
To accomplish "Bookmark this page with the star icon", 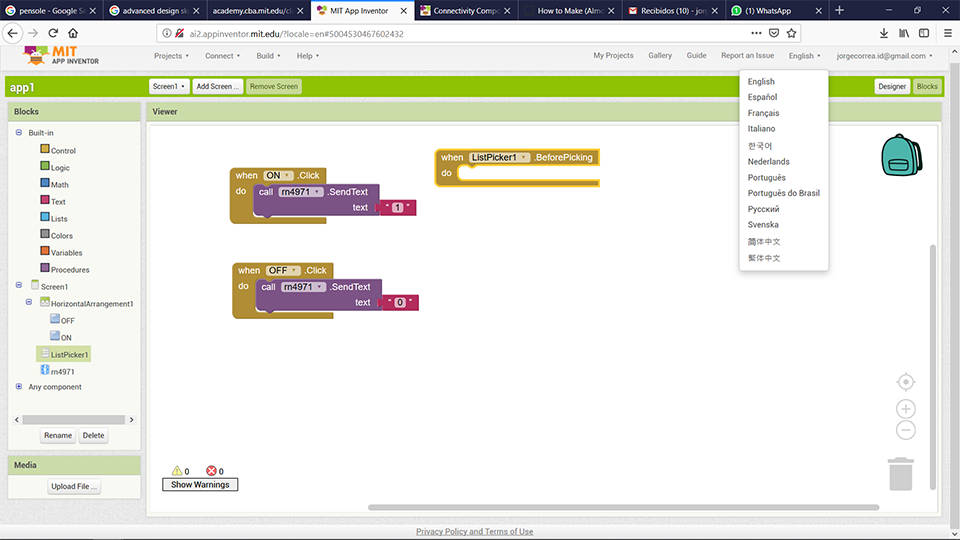I will (792, 33).
